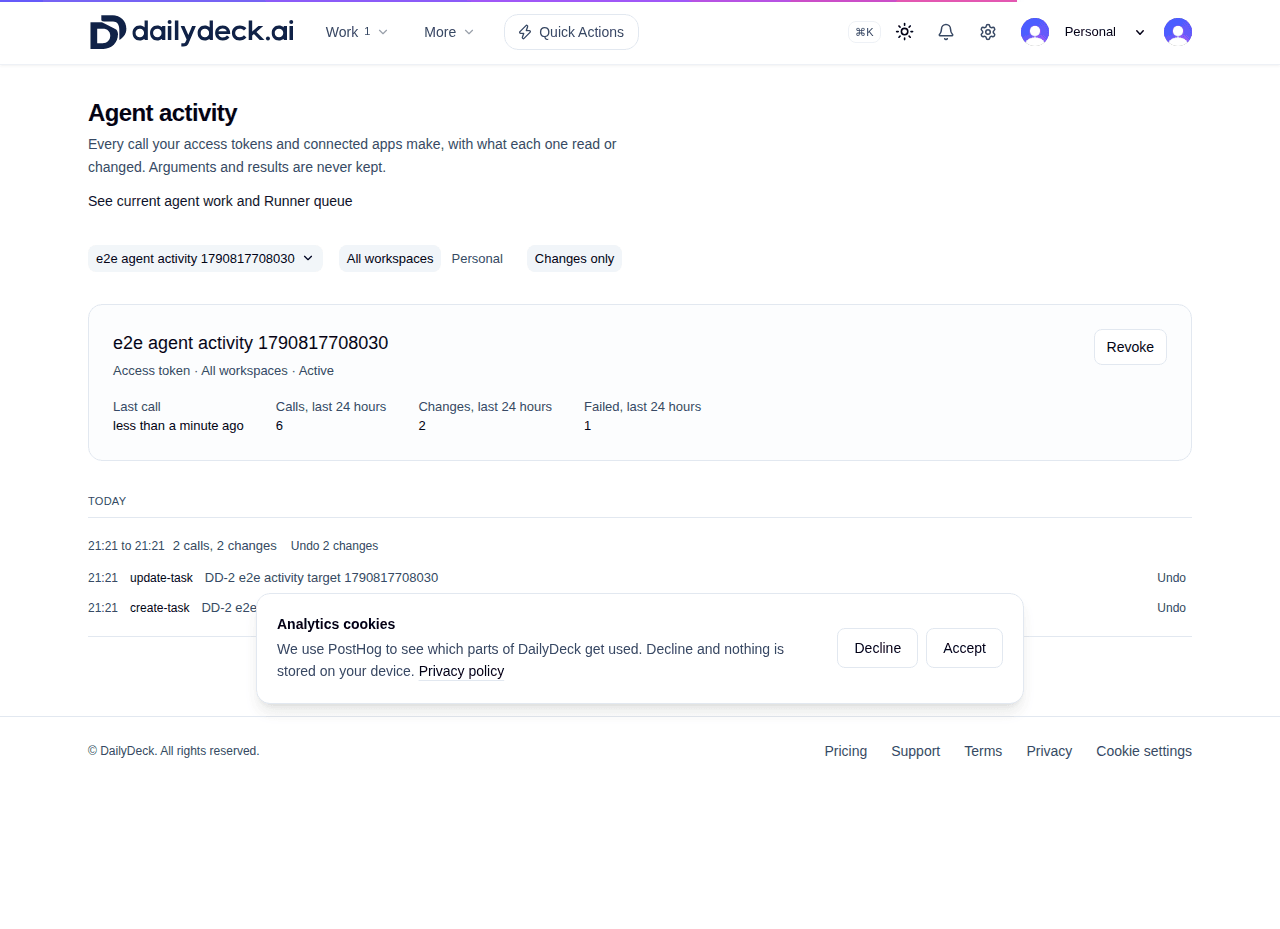Open the Pricing footer link
The width and height of the screenshot is (1280, 929).
(x=846, y=751)
